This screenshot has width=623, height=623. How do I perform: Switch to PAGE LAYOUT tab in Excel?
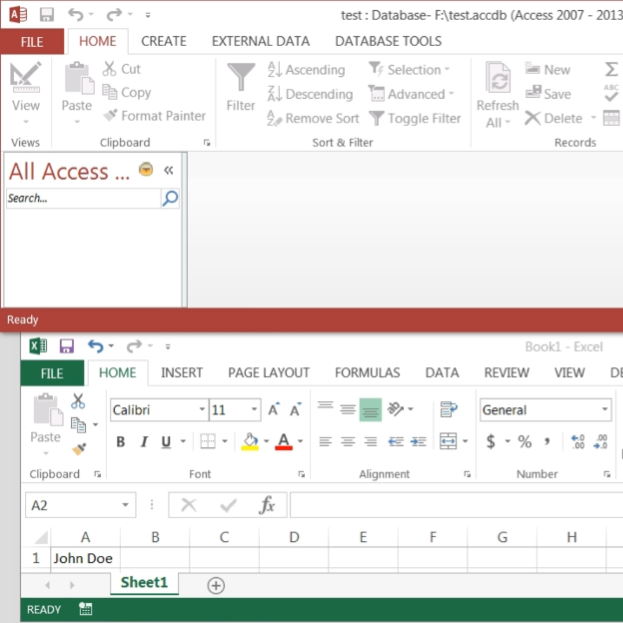269,373
